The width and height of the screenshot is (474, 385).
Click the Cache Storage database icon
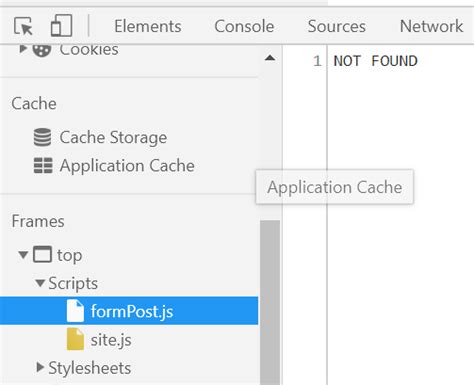(43, 137)
